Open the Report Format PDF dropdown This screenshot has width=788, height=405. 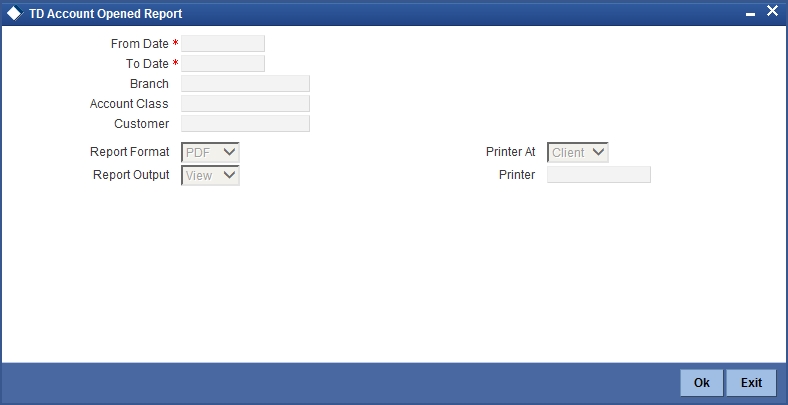click(210, 152)
